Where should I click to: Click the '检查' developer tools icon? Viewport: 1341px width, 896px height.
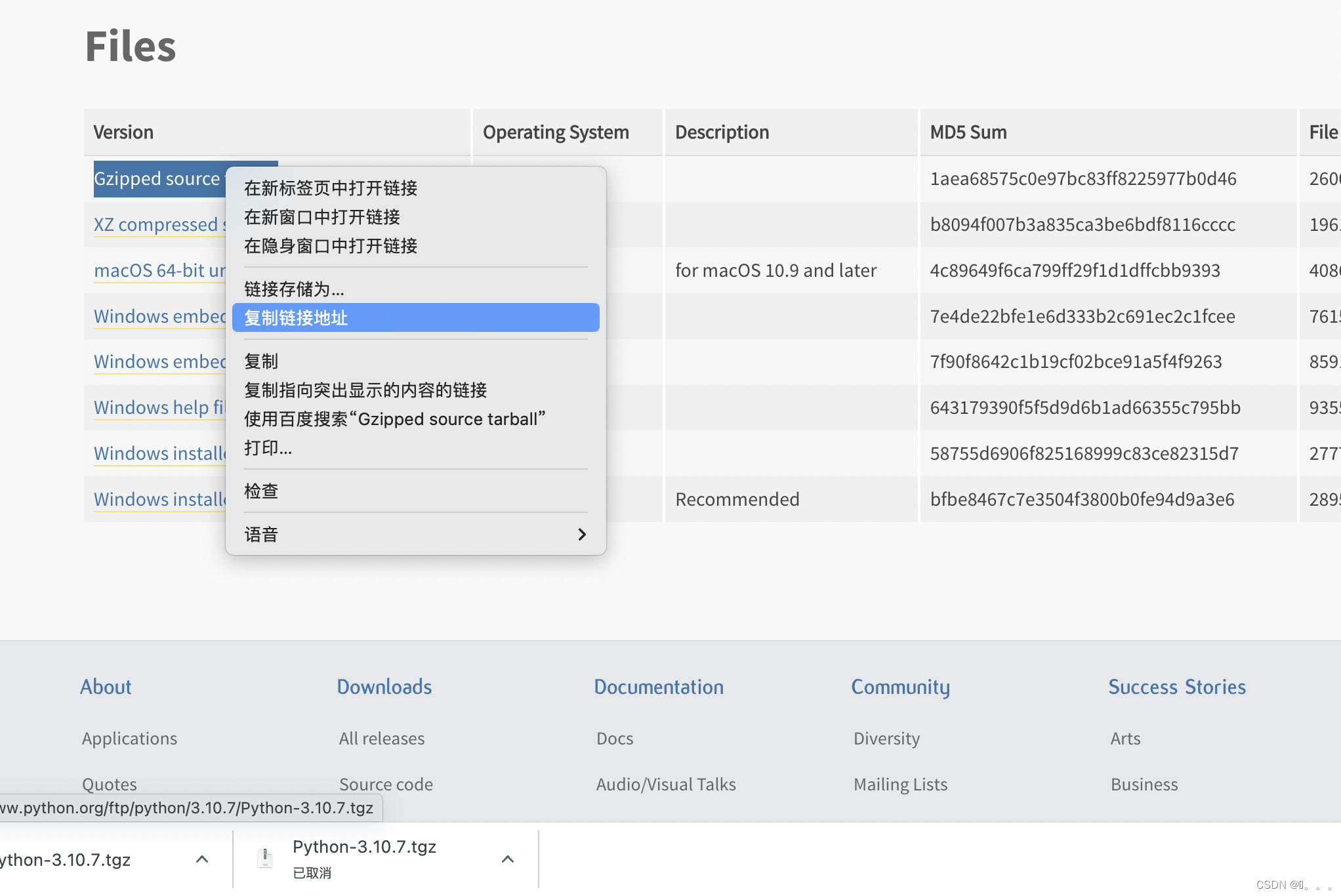[262, 490]
